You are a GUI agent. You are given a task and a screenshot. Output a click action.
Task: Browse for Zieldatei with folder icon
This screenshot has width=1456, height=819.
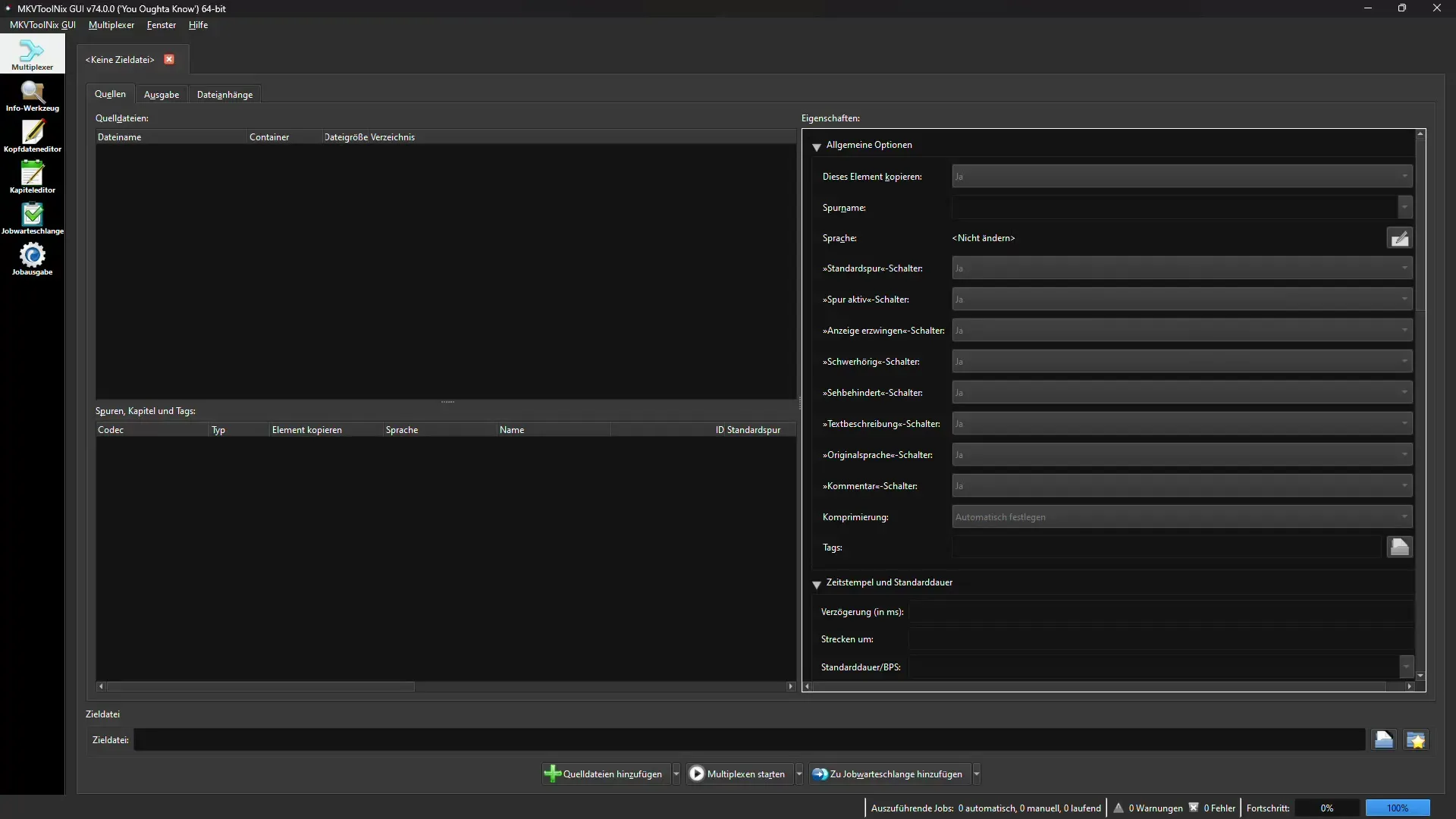[x=1384, y=739]
